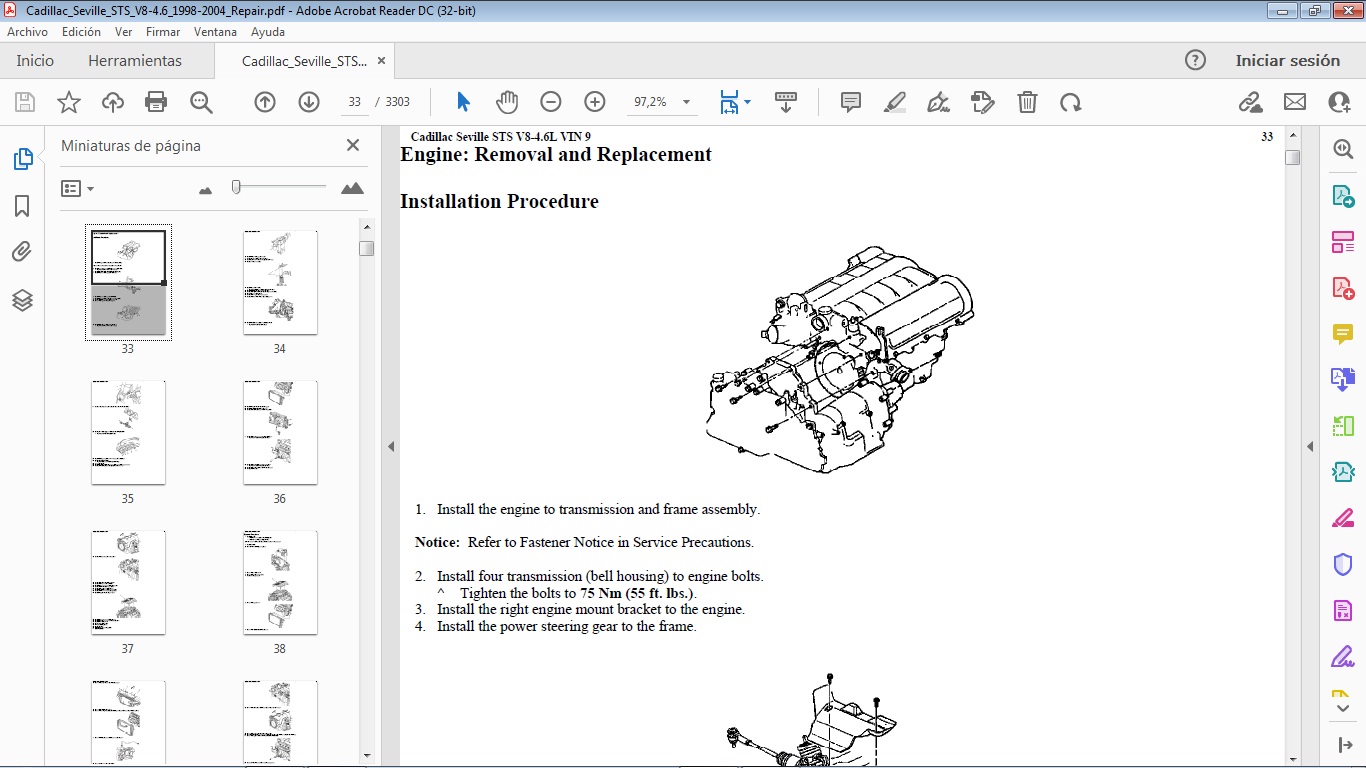Screen dimensions: 1366x768
Task: Delete page with the trash can icon
Action: pyautogui.click(x=1027, y=102)
